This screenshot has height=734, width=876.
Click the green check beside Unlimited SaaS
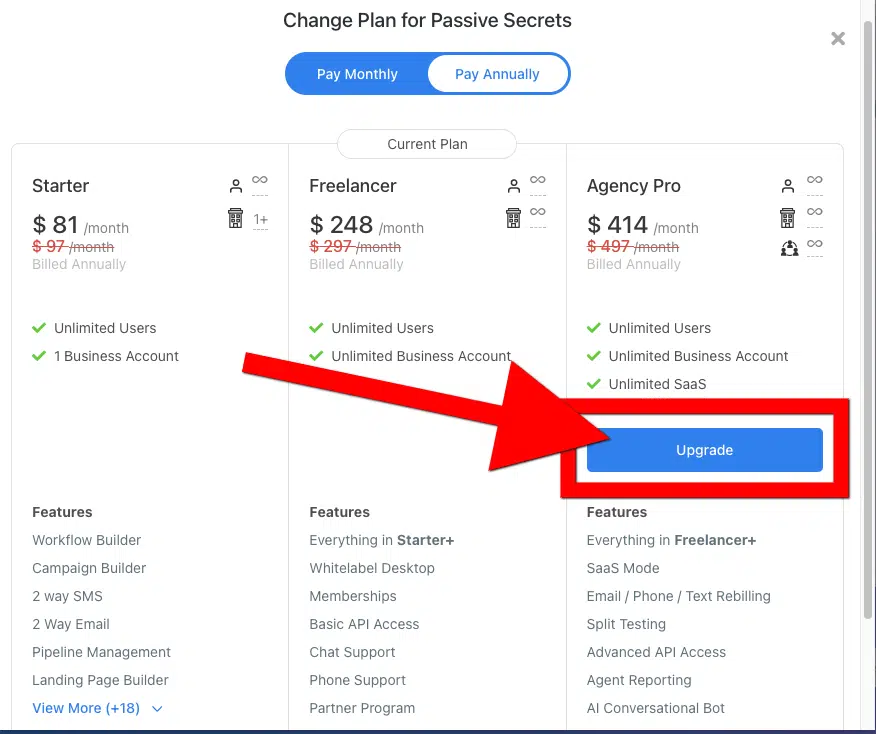pyautogui.click(x=594, y=384)
